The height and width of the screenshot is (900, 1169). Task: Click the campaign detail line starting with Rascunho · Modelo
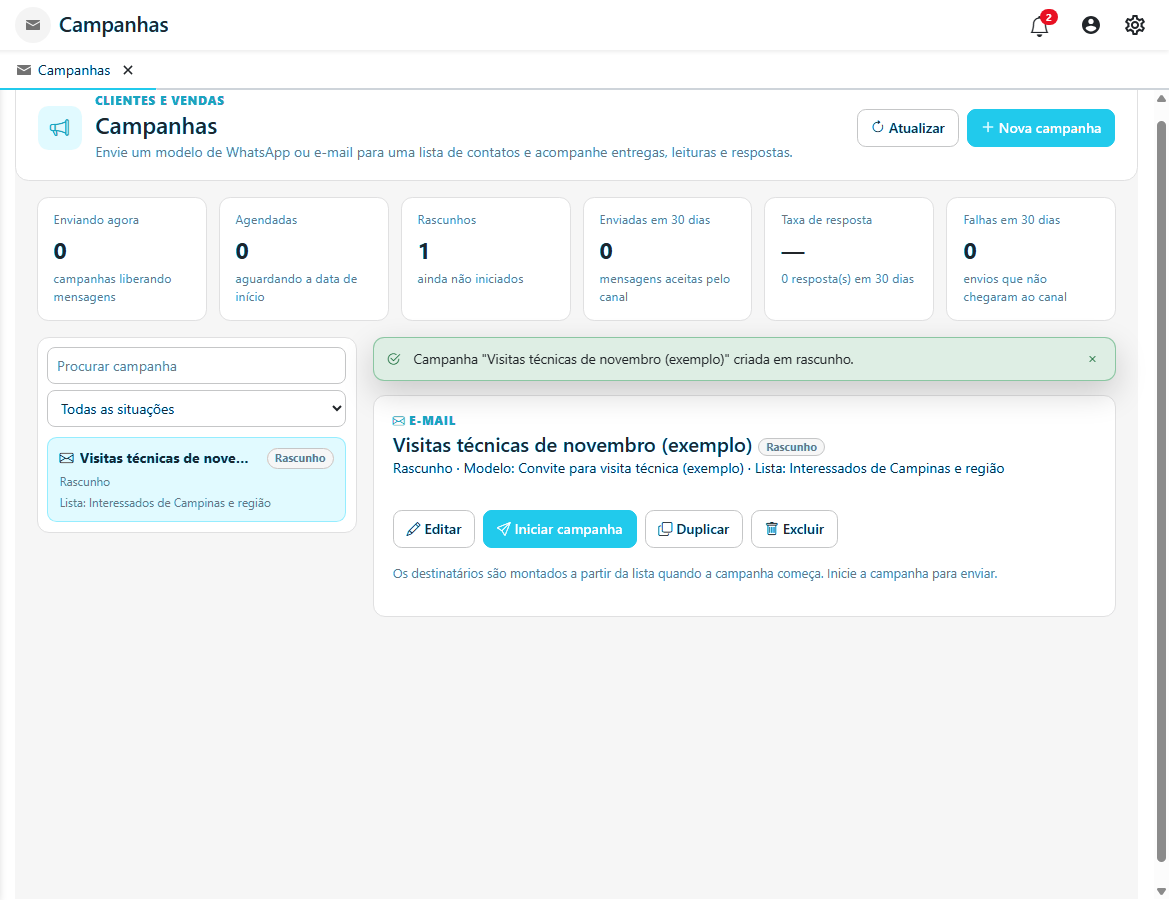coord(698,468)
